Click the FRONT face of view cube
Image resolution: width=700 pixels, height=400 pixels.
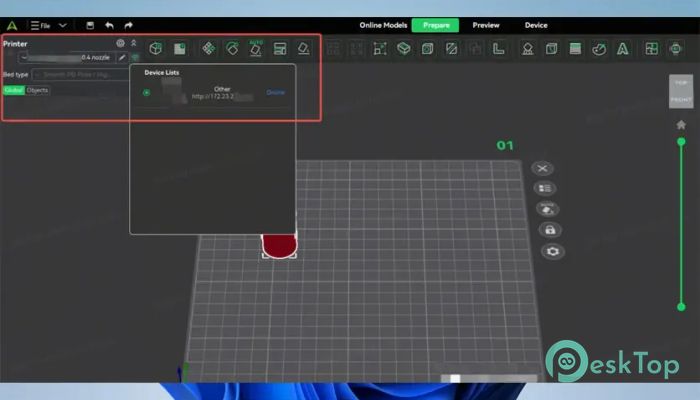click(681, 100)
